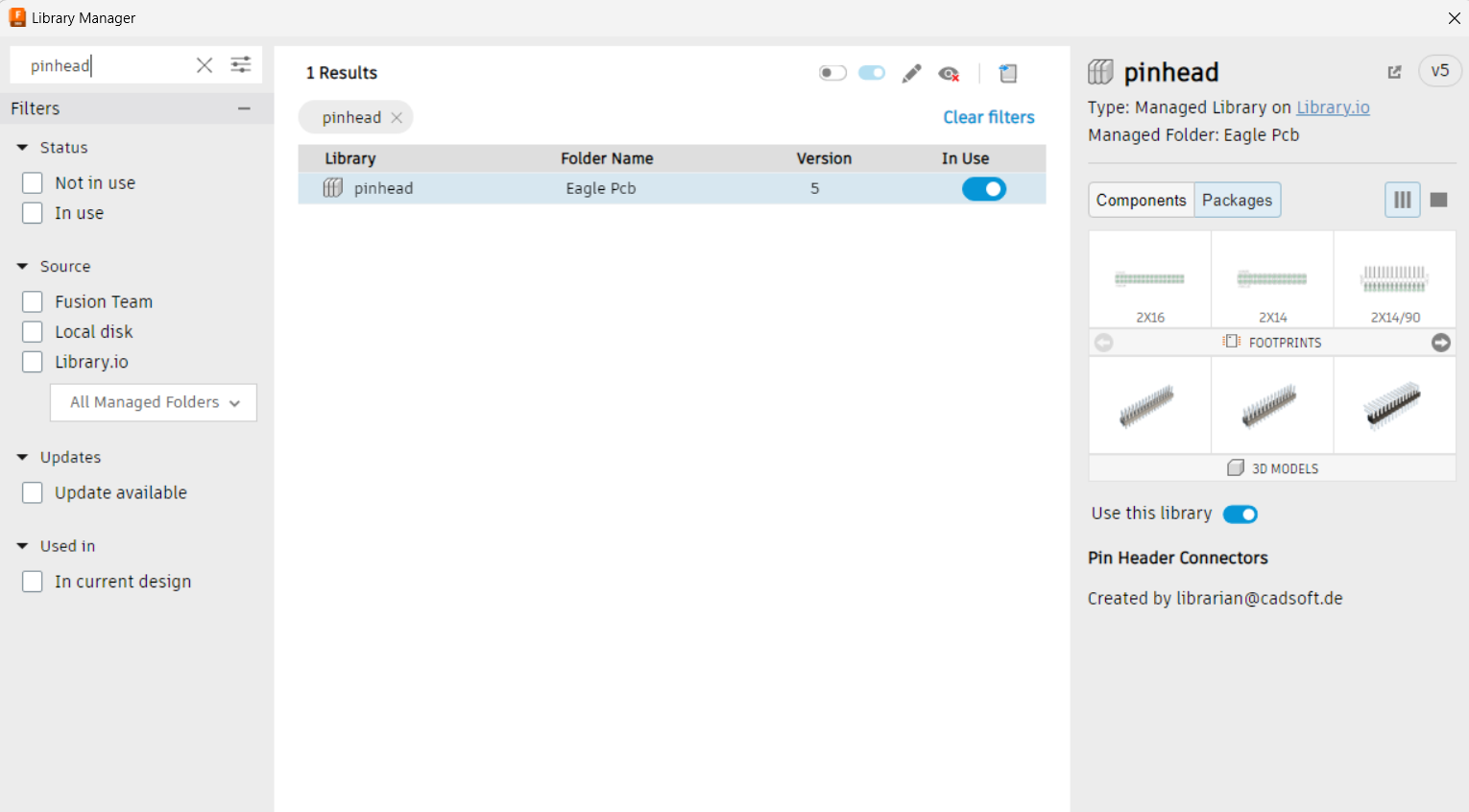Click the eye icon with red X
This screenshot has width=1469, height=812.
(950, 74)
